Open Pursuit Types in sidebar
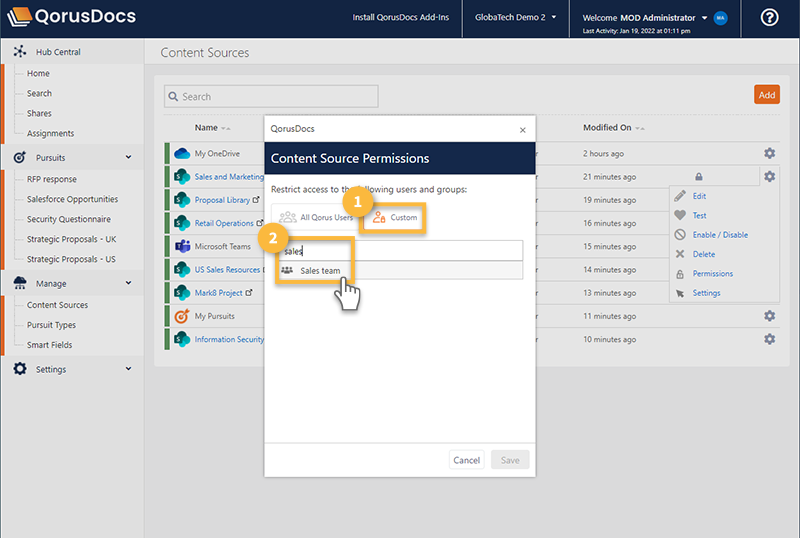This screenshot has height=538, width=800. point(51,325)
